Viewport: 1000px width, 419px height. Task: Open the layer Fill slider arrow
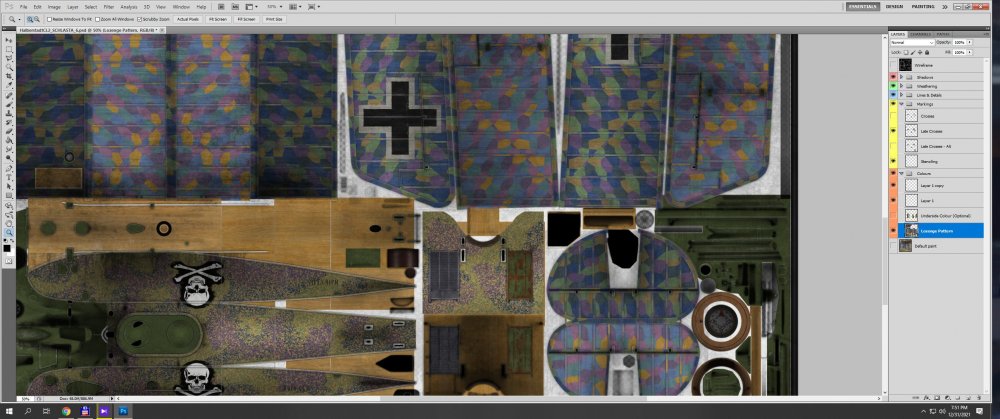pyautogui.click(x=969, y=52)
